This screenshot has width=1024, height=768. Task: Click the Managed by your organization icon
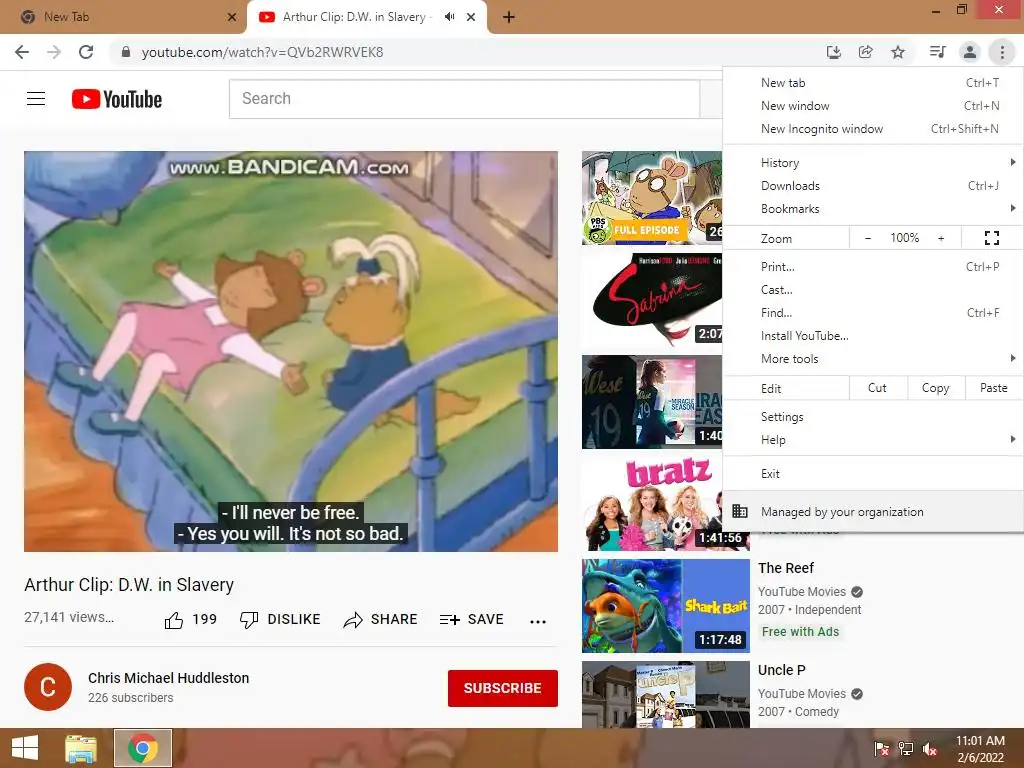[740, 511]
